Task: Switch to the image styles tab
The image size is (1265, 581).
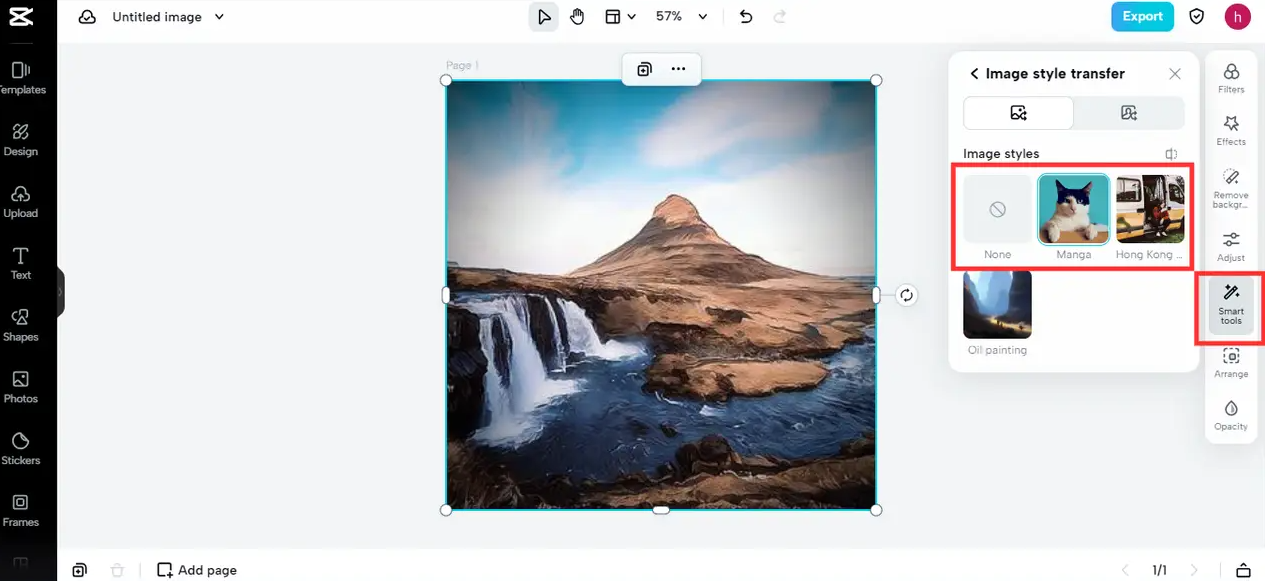Action: point(1019,113)
